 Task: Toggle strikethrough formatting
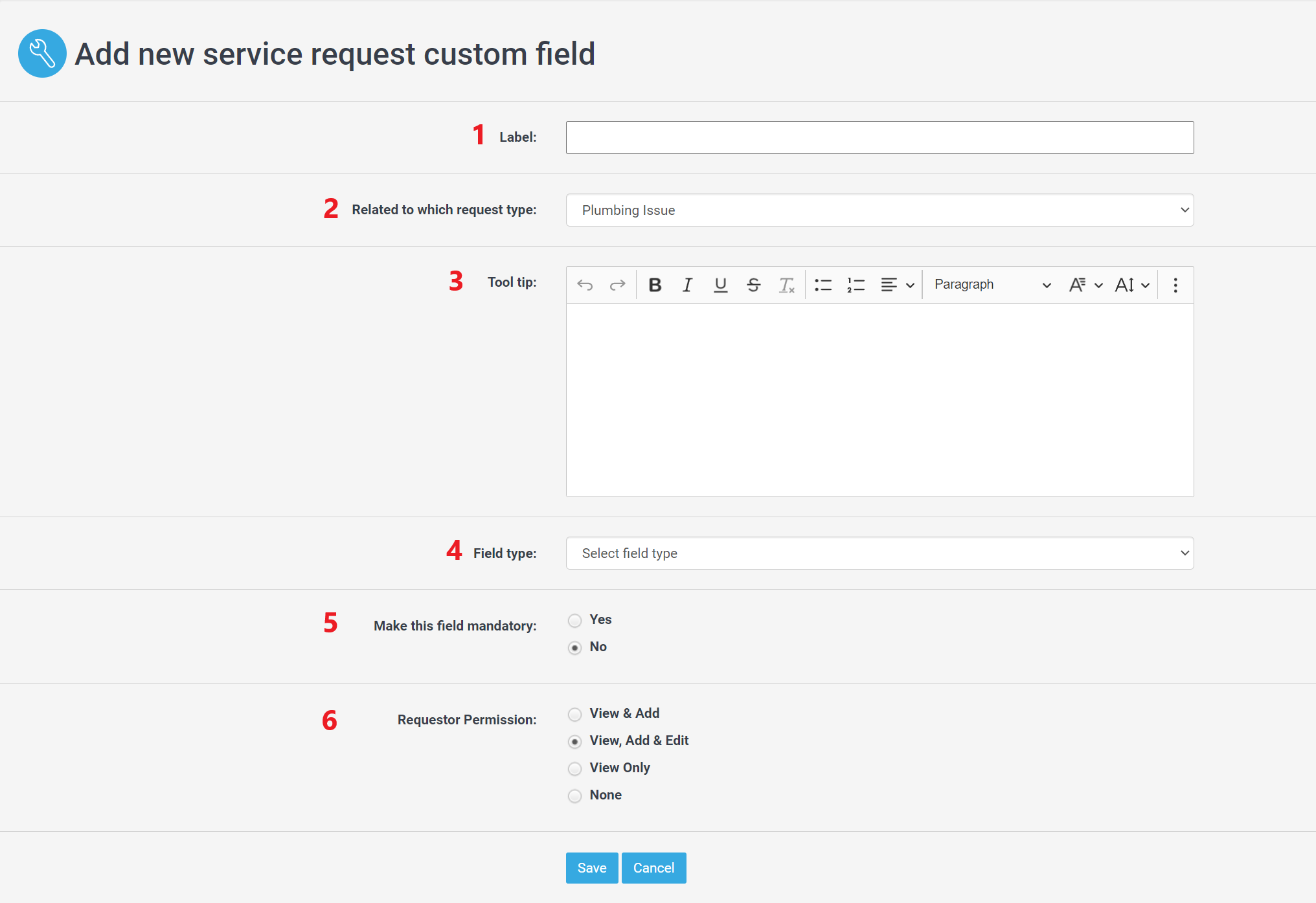click(753, 285)
